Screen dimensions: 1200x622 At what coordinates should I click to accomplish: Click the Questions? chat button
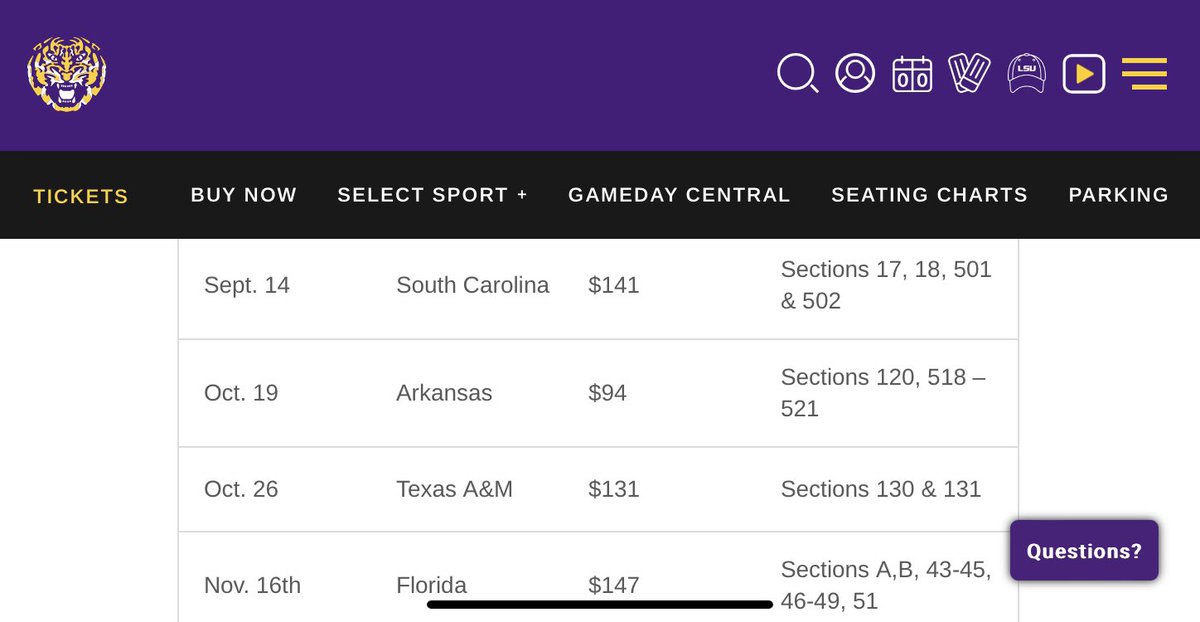pyautogui.click(x=1084, y=551)
